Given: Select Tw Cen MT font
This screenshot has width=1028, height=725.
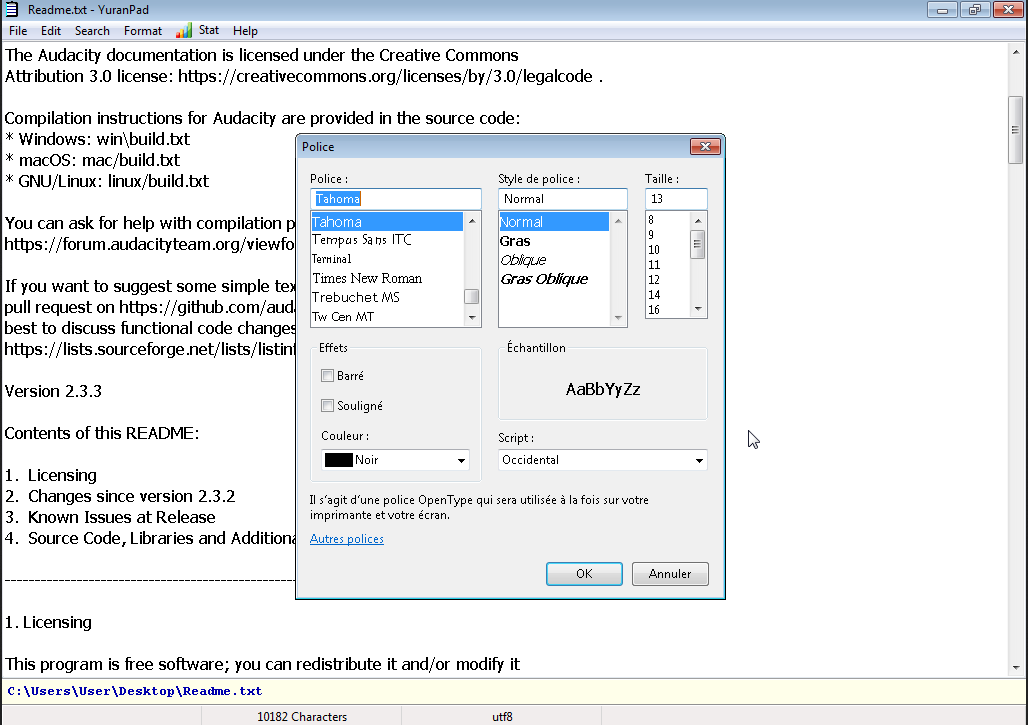Looking at the screenshot, I should pos(387,317).
